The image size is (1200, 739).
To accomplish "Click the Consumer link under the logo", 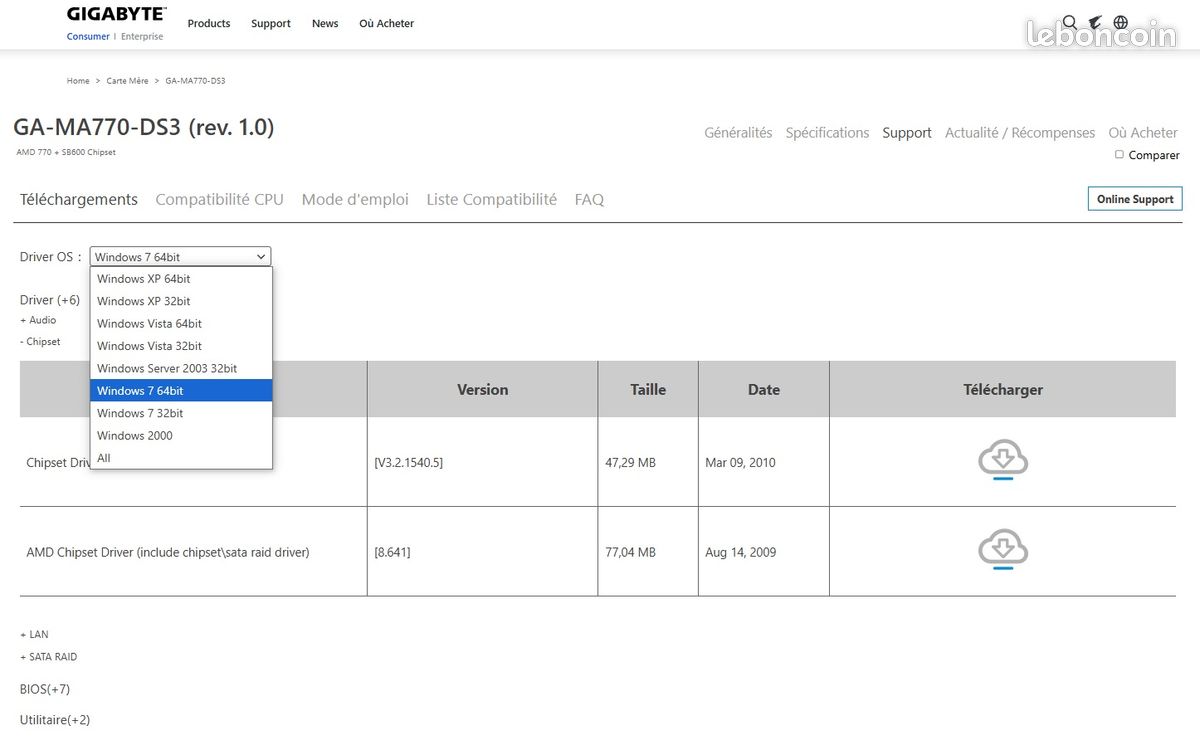I will pos(88,36).
